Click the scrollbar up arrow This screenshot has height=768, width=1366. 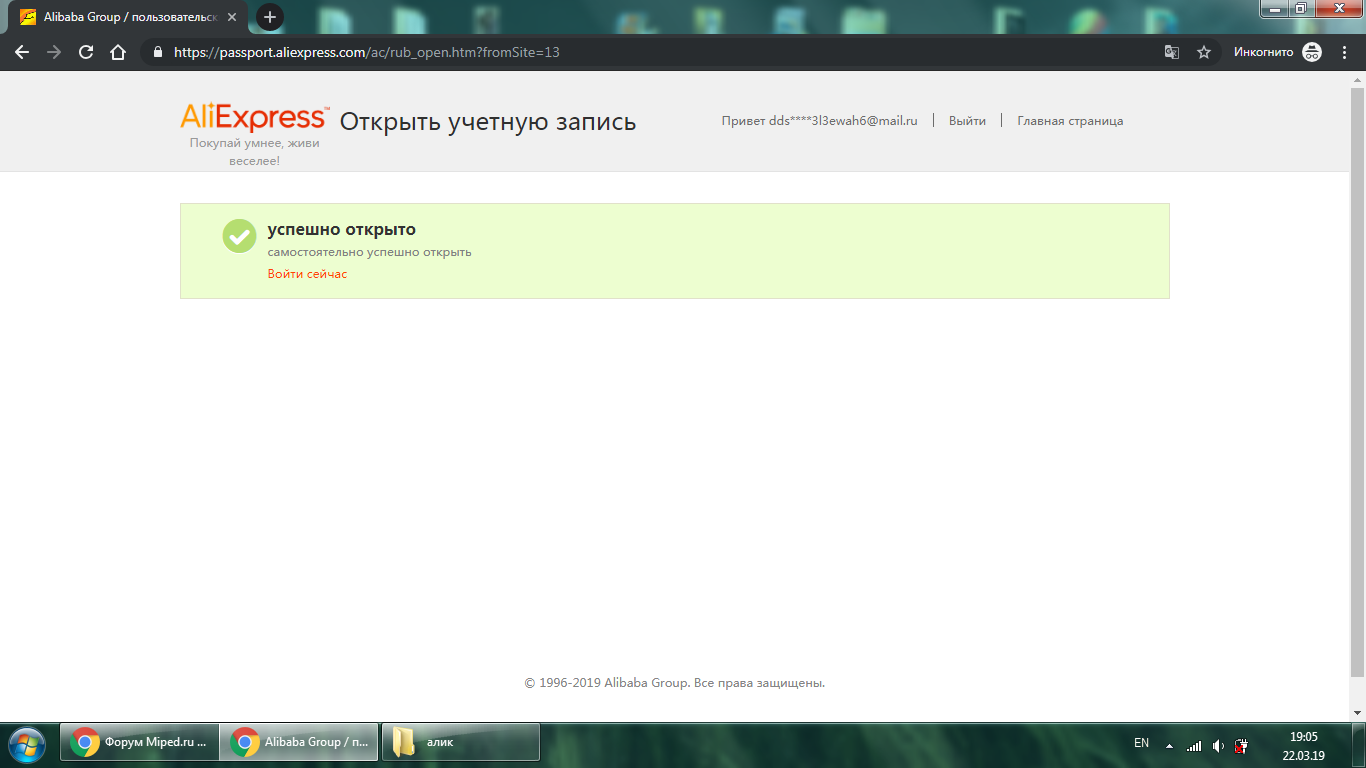click(x=1357, y=80)
